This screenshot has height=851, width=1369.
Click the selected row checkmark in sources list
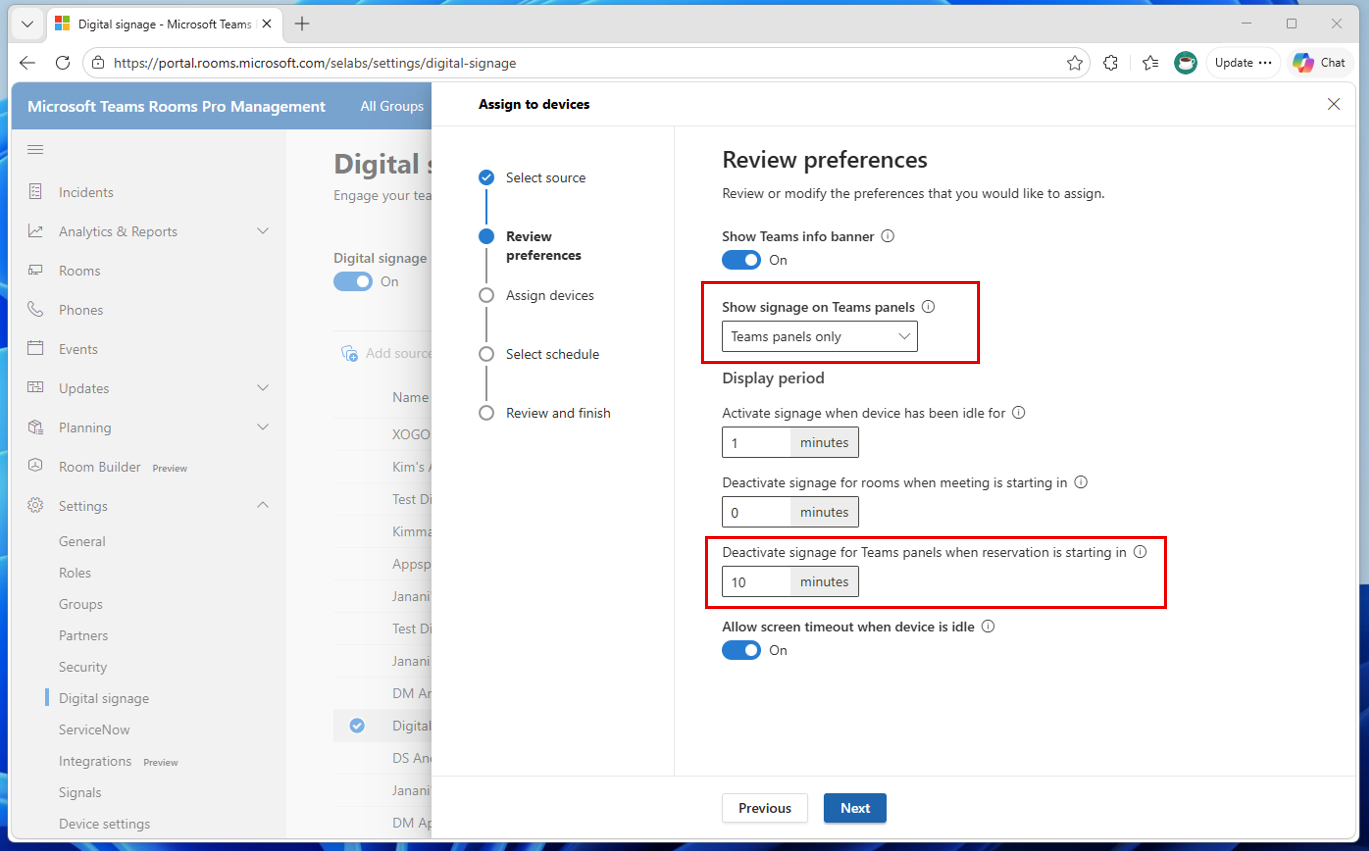(x=357, y=726)
